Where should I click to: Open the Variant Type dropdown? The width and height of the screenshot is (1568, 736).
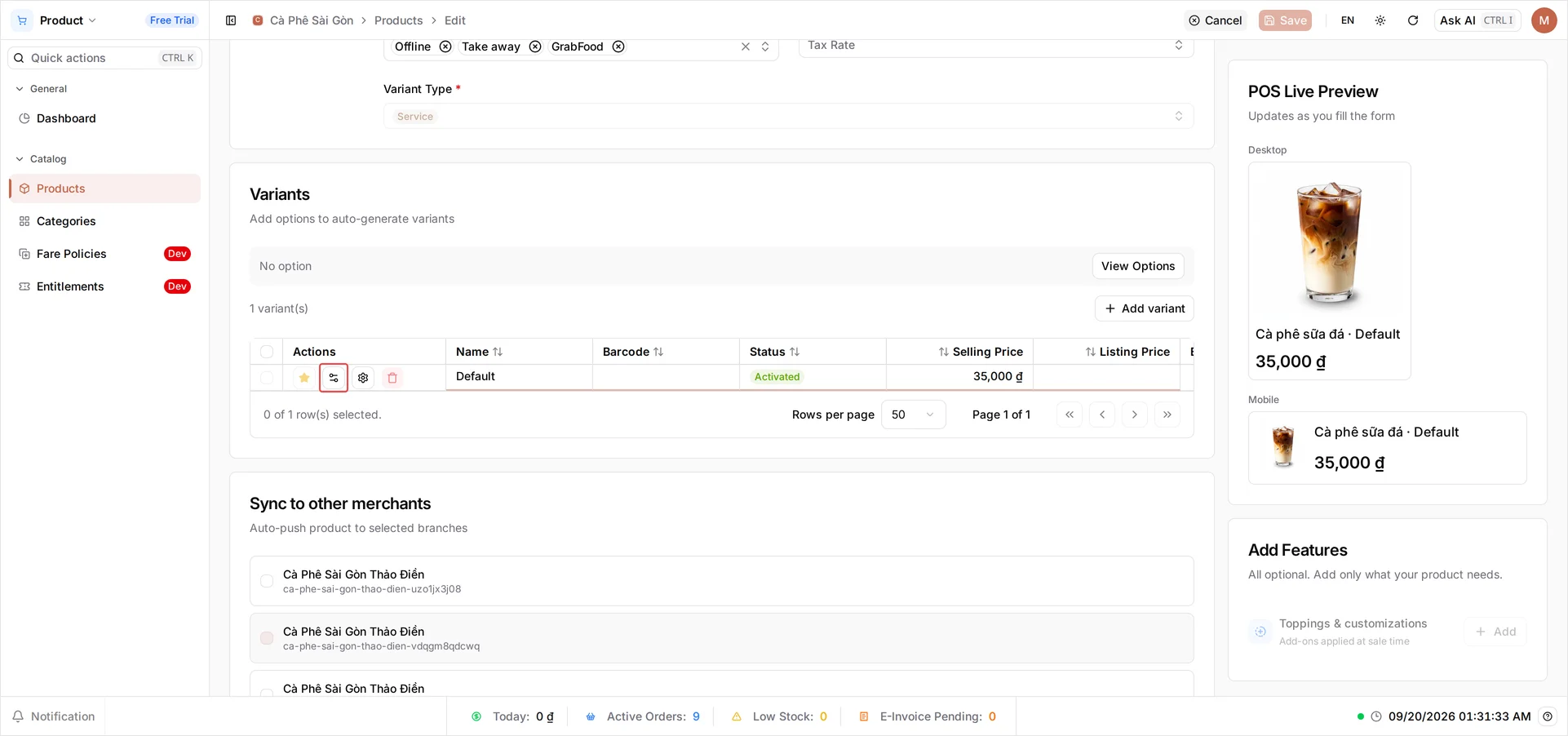click(788, 116)
